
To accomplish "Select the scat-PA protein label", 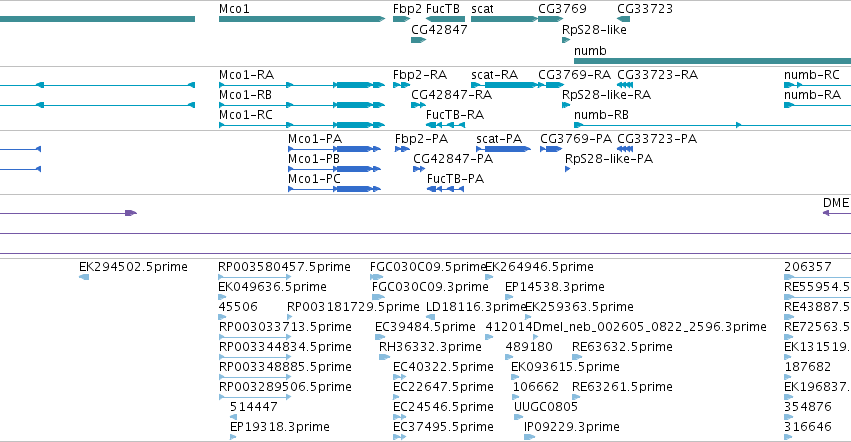I will (499, 138).
